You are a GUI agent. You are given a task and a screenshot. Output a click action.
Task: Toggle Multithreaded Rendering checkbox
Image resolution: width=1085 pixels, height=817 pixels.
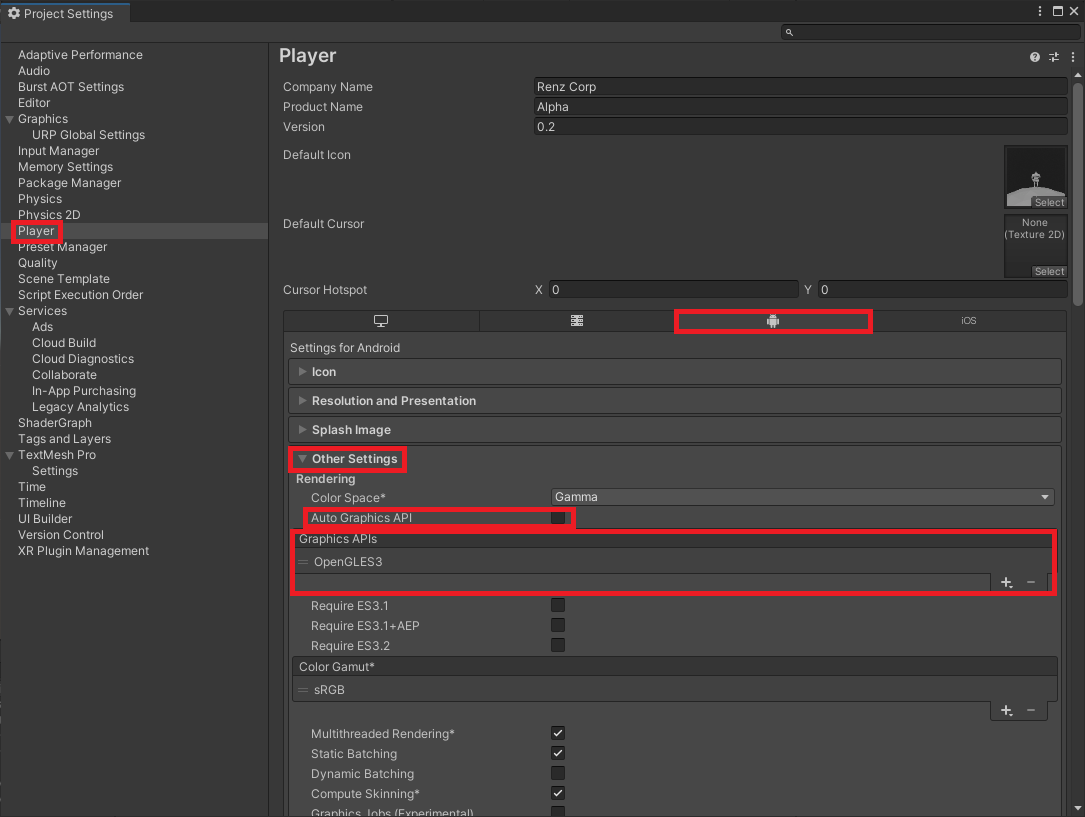(558, 733)
